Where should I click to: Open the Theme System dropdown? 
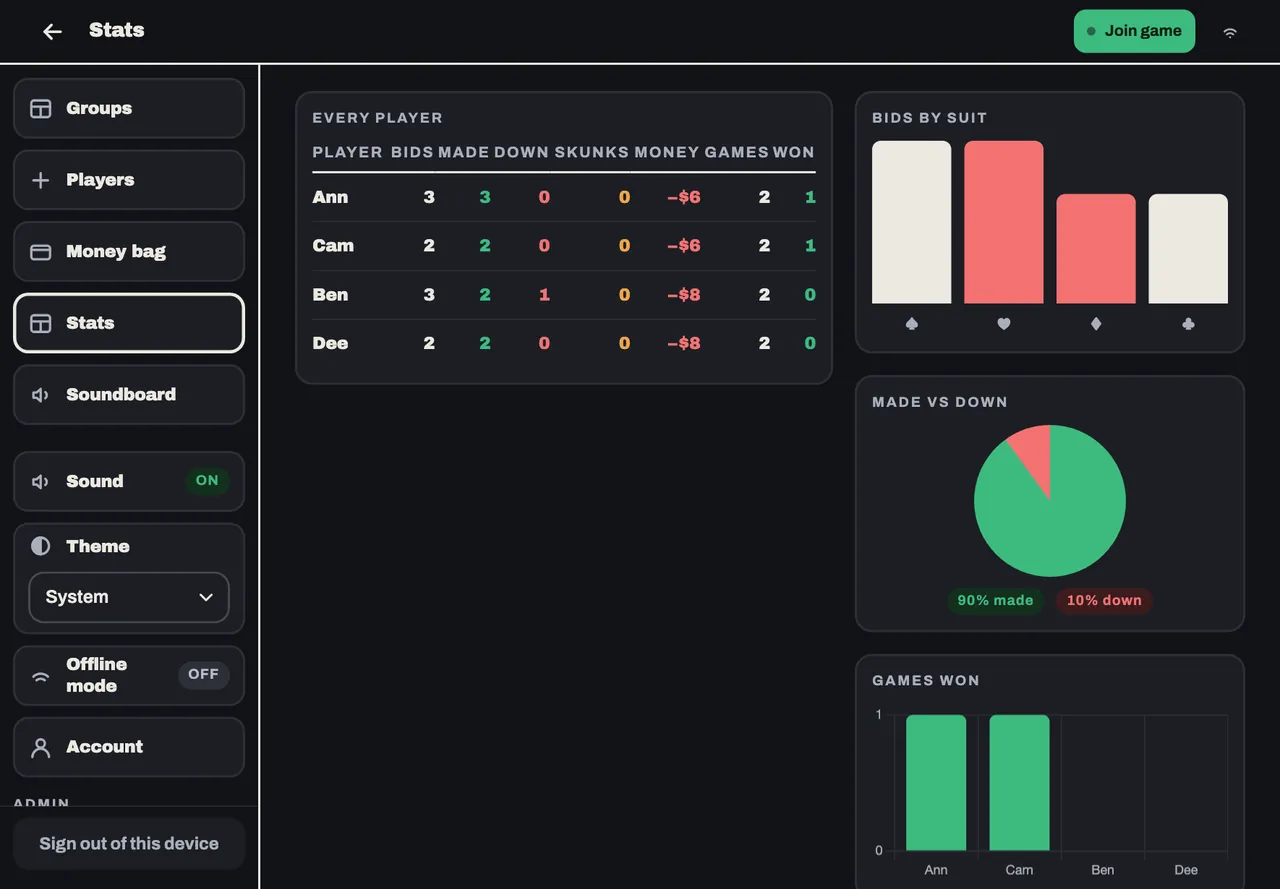(129, 597)
